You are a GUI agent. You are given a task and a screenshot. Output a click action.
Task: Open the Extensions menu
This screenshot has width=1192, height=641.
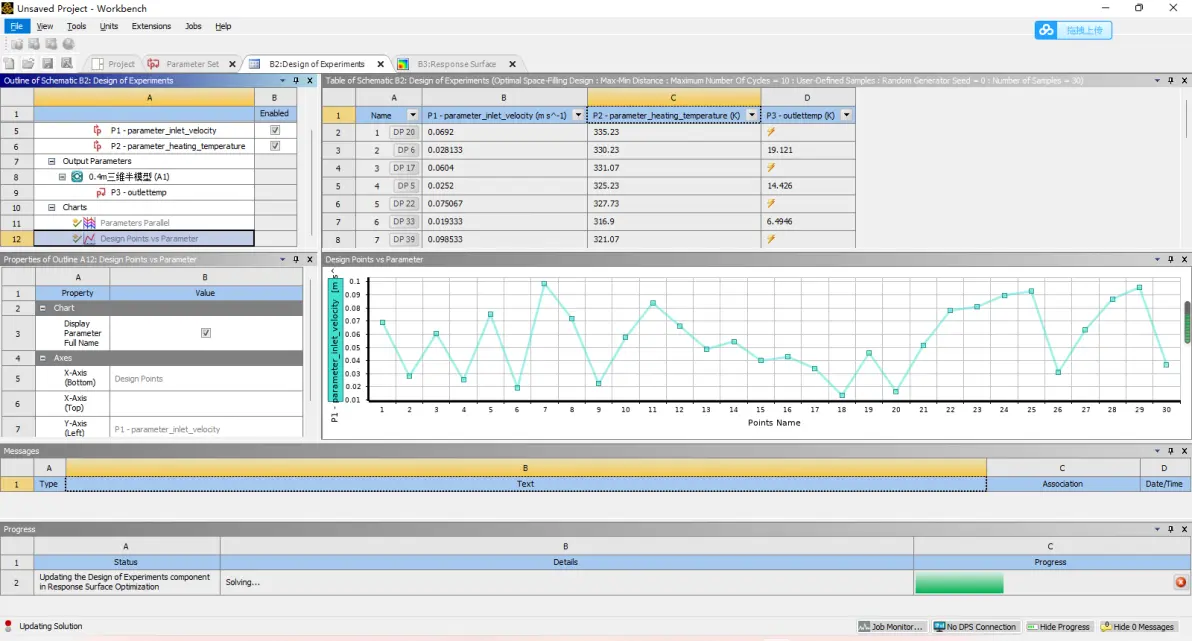coord(151,26)
